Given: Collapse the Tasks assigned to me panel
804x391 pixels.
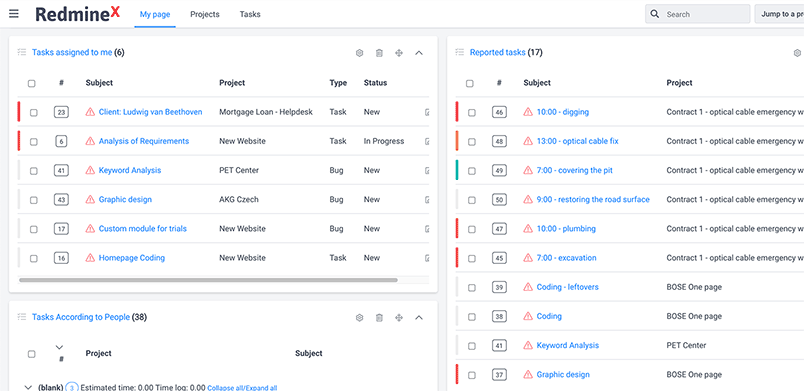Looking at the screenshot, I should click(419, 53).
